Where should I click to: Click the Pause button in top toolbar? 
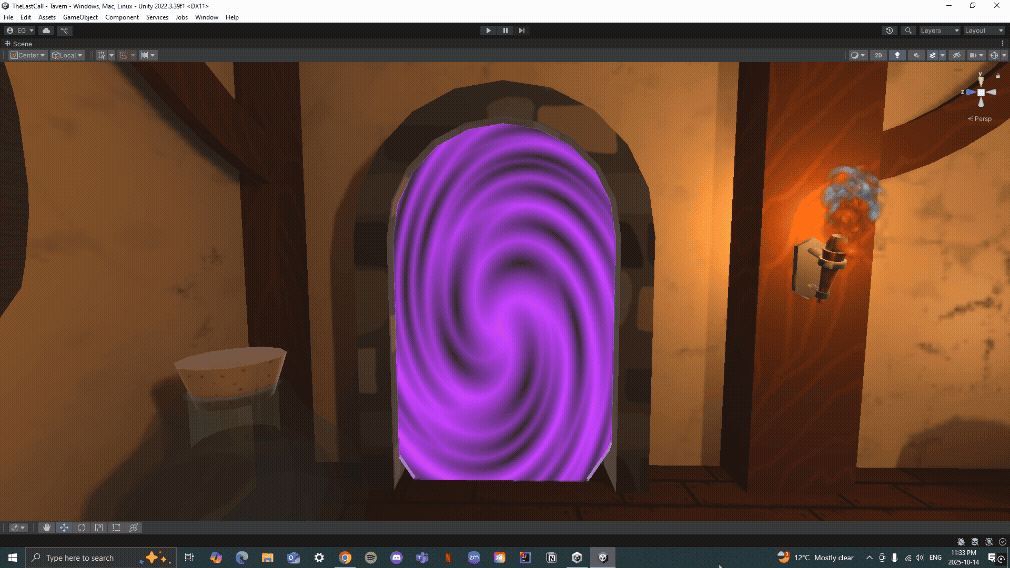tap(505, 30)
